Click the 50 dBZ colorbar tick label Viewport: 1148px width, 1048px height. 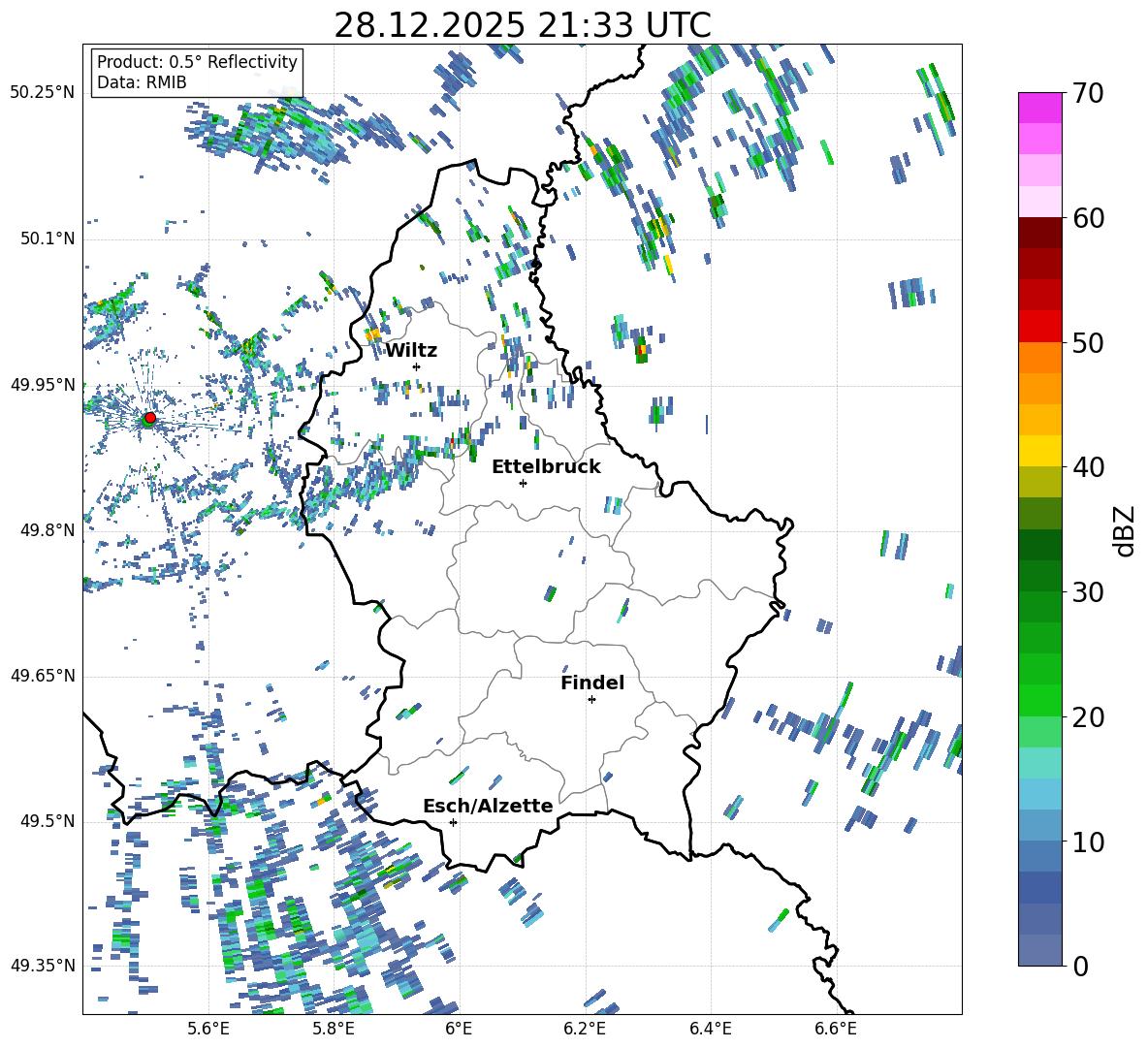point(1088,343)
